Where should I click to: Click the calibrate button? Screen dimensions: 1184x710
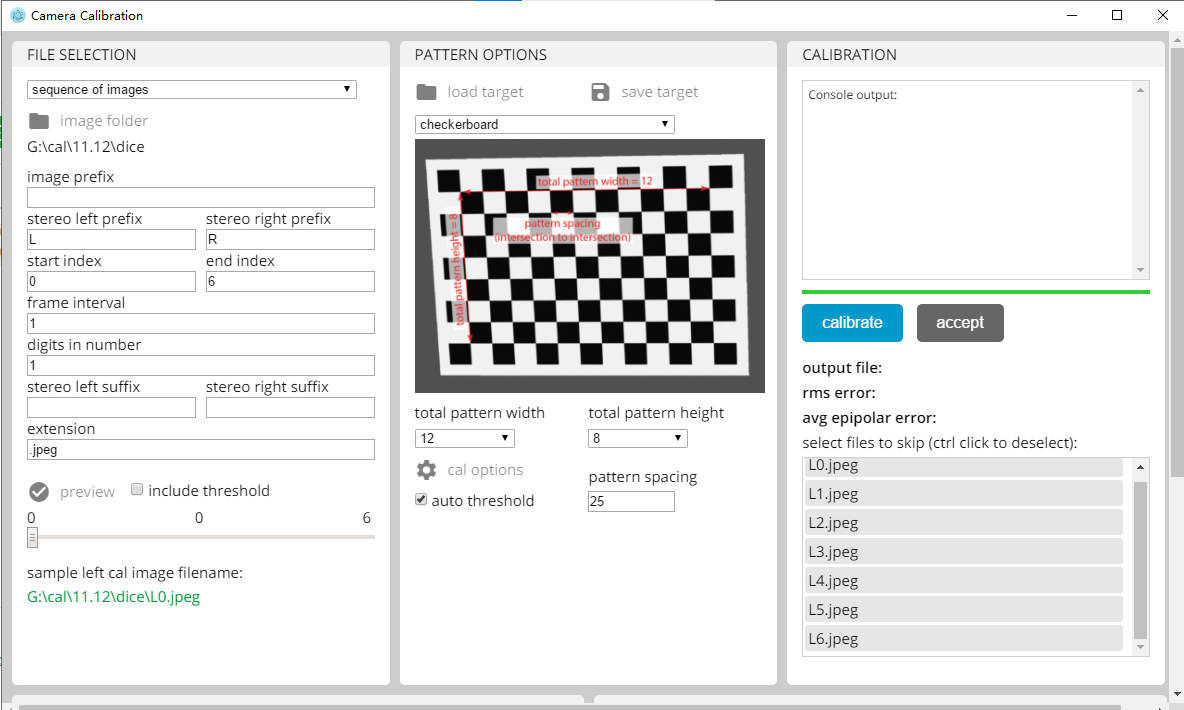853,323
